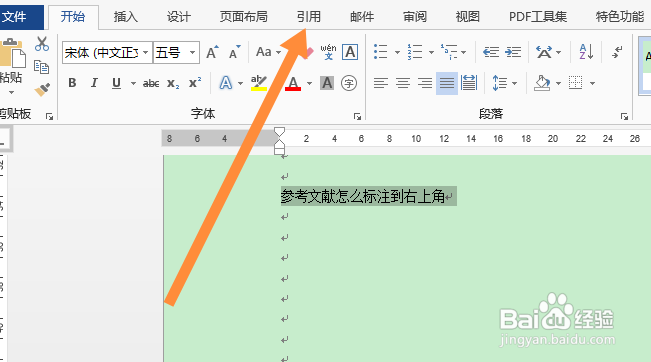Open the 邮件 ribbon tab

pyautogui.click(x=362, y=17)
